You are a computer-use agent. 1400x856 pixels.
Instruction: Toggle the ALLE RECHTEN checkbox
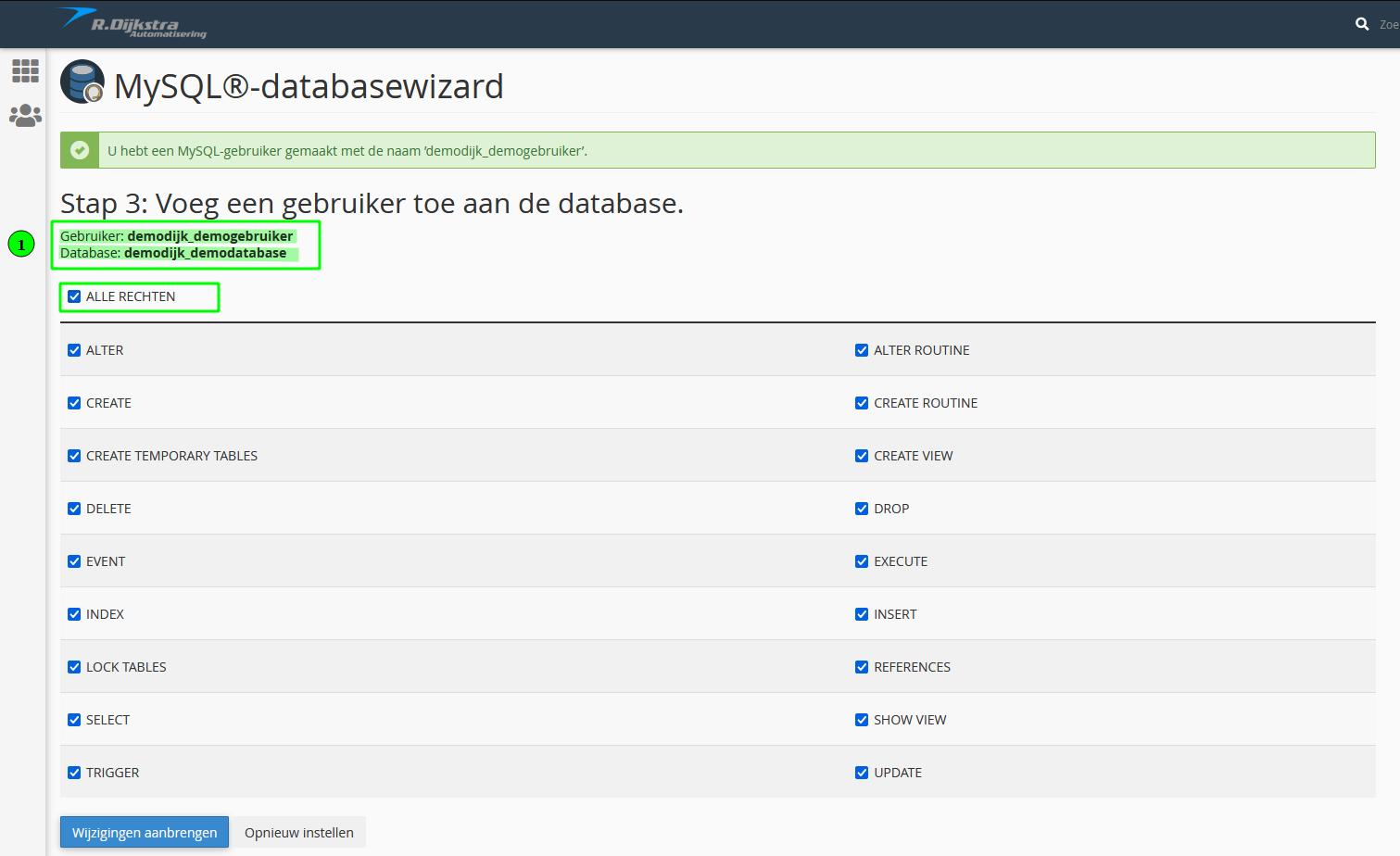74,296
